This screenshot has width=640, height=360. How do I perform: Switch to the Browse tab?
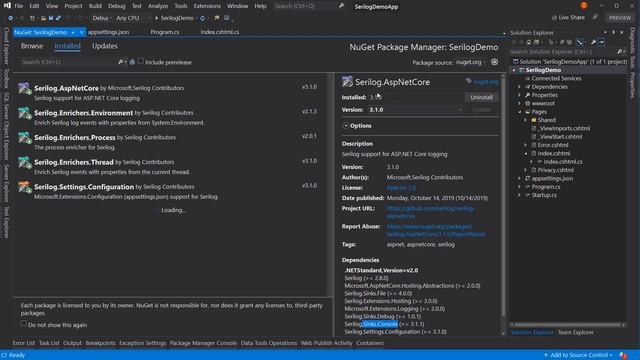click(32, 46)
